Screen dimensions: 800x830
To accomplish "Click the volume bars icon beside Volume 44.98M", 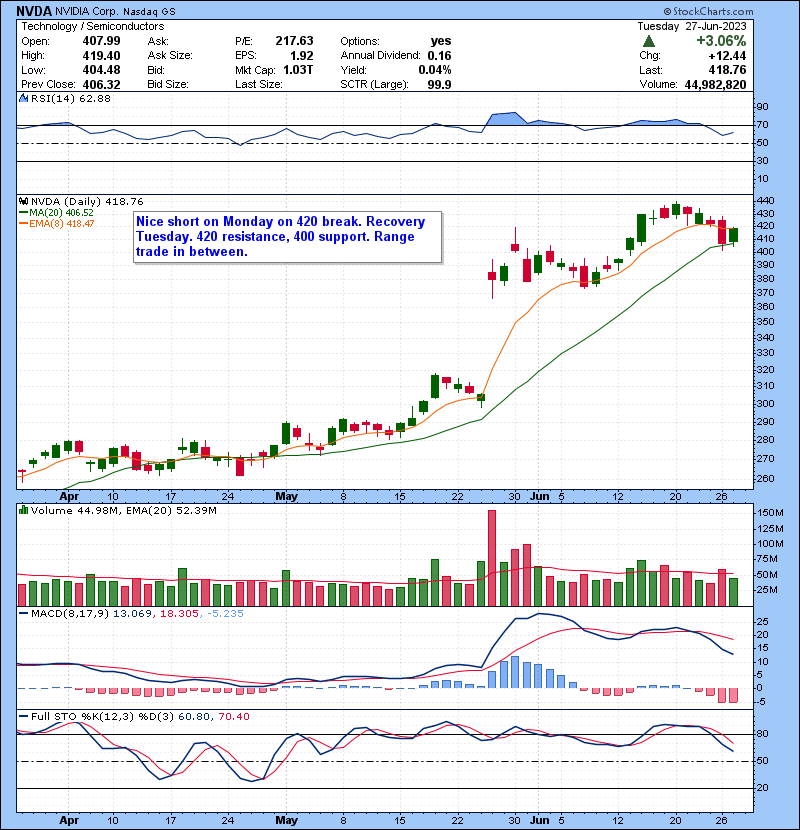I will click(23, 510).
